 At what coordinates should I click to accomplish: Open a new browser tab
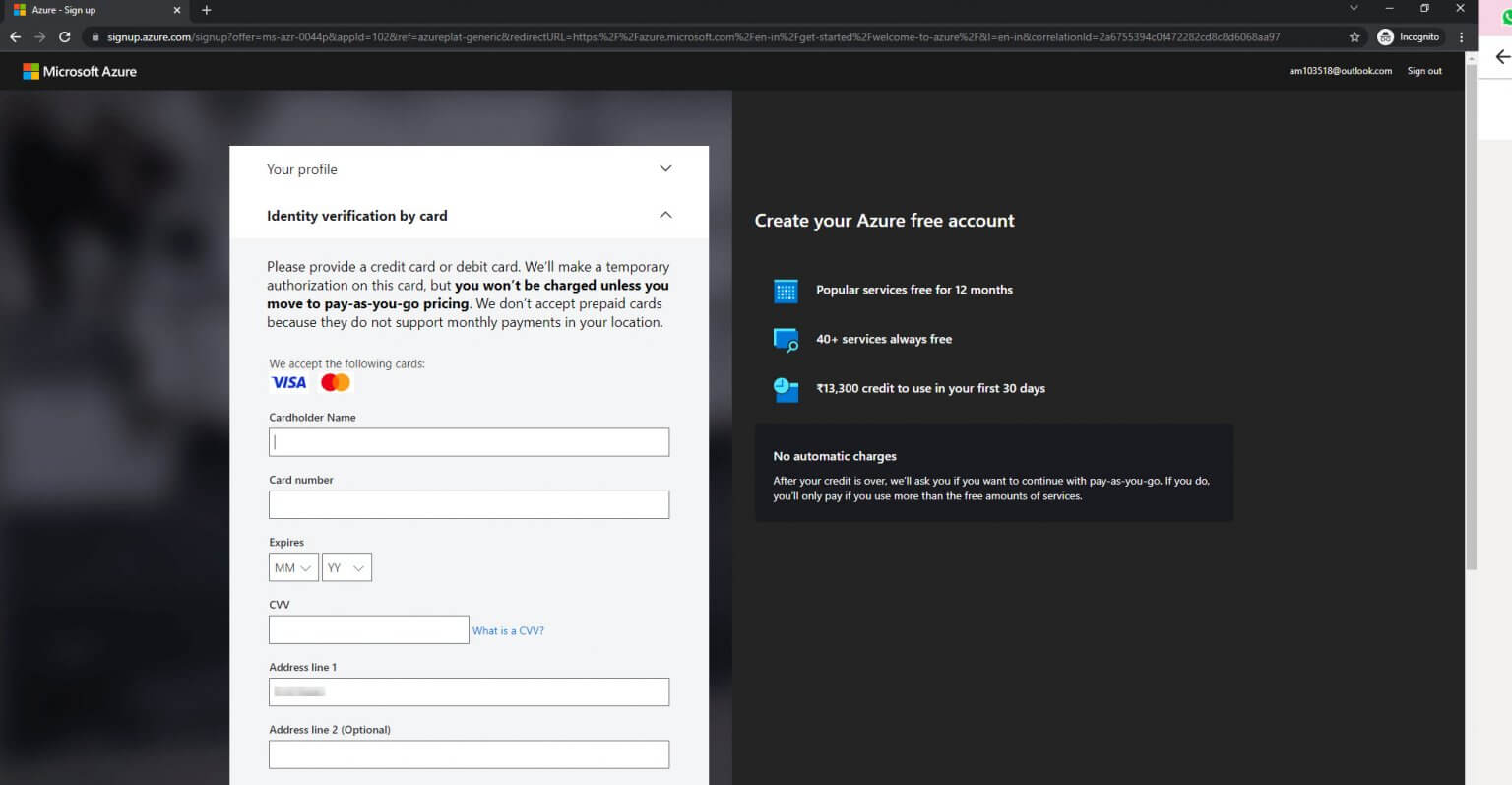(206, 10)
